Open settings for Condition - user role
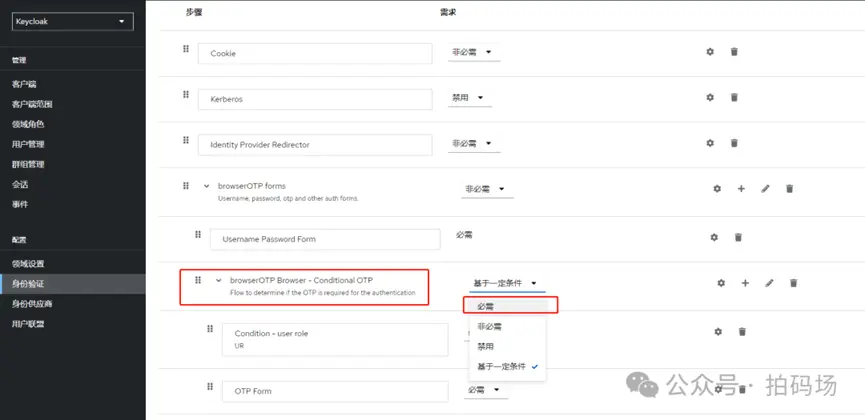Viewport: 865px width, 420px height. [x=718, y=332]
